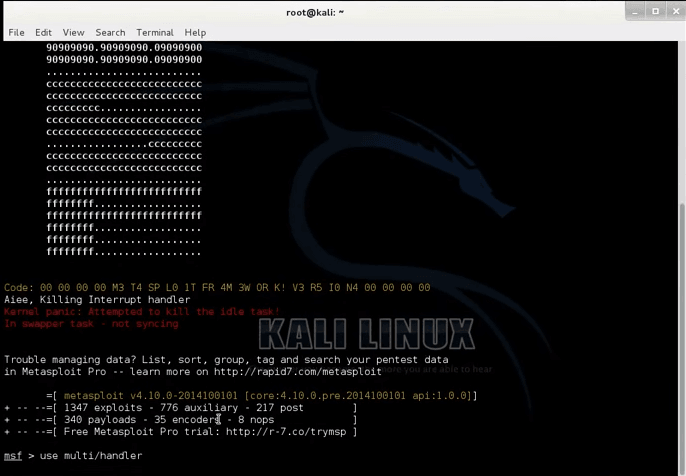This screenshot has width=686, height=476.
Task: Click 'Trouble managing data?' text line
Action: [226, 360]
